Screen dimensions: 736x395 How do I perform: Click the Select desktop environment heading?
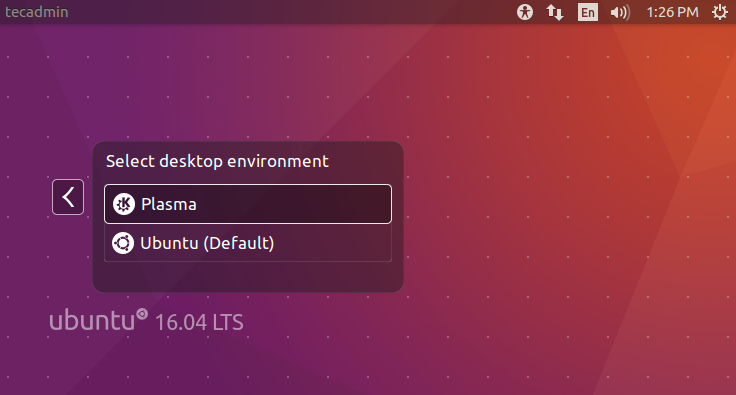[217, 161]
